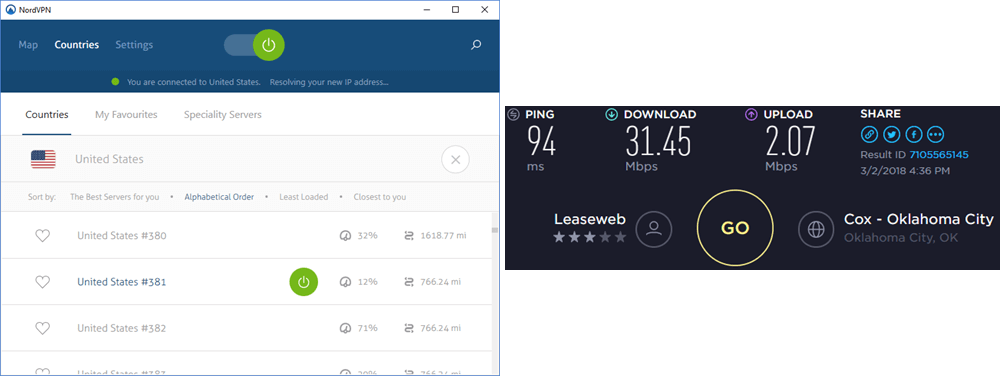The width and height of the screenshot is (1000, 377).
Task: Click the GO button in Speedtest
Action: click(x=735, y=228)
